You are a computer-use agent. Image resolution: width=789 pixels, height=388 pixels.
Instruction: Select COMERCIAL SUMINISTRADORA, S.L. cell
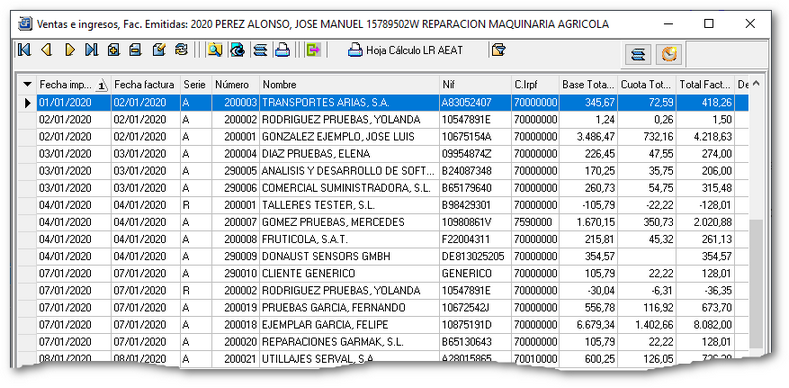pyautogui.click(x=349, y=188)
